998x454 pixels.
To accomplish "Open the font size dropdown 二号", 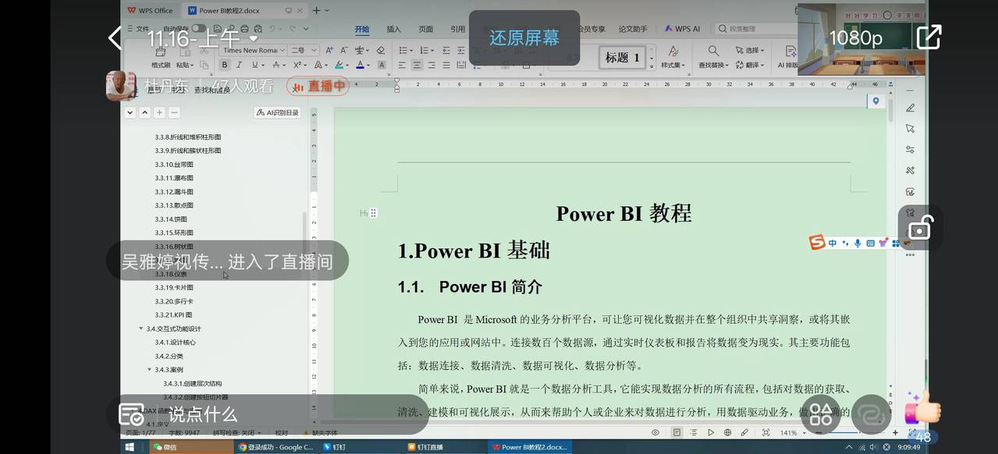I will click(x=303, y=50).
